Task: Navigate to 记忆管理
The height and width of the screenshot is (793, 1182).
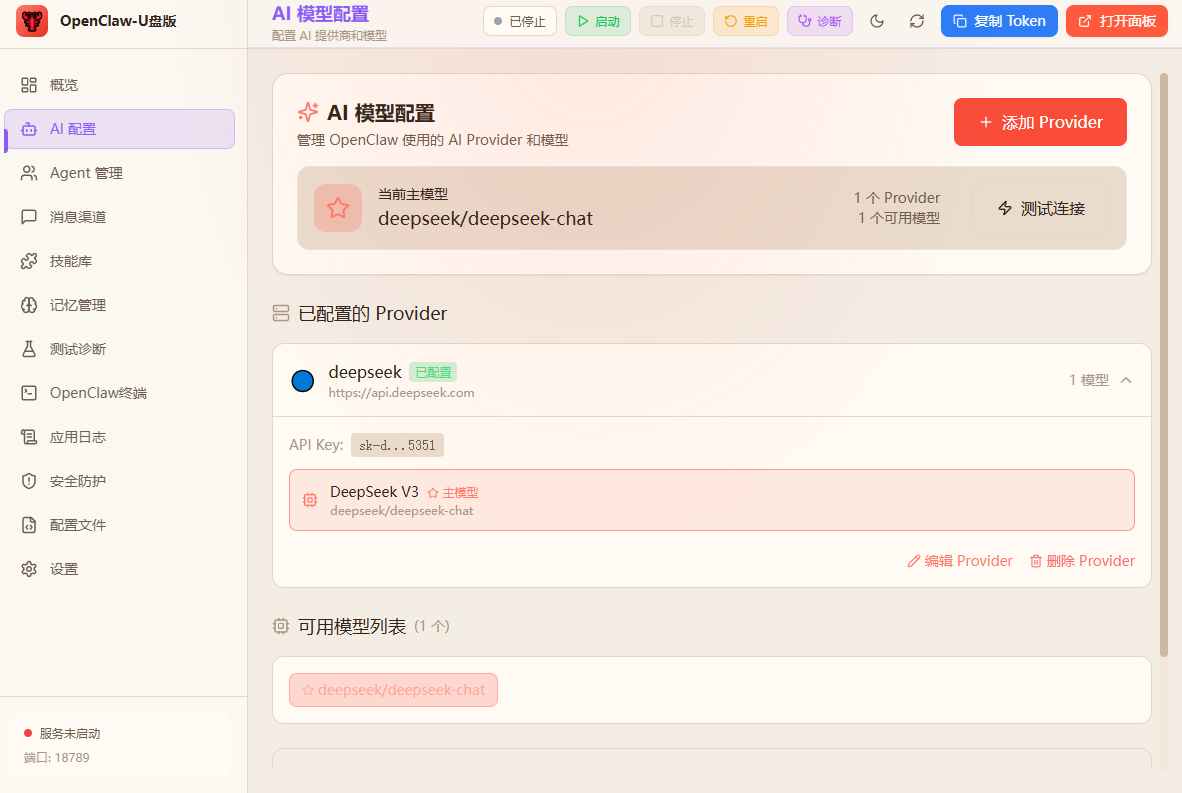Action: [x=120, y=305]
